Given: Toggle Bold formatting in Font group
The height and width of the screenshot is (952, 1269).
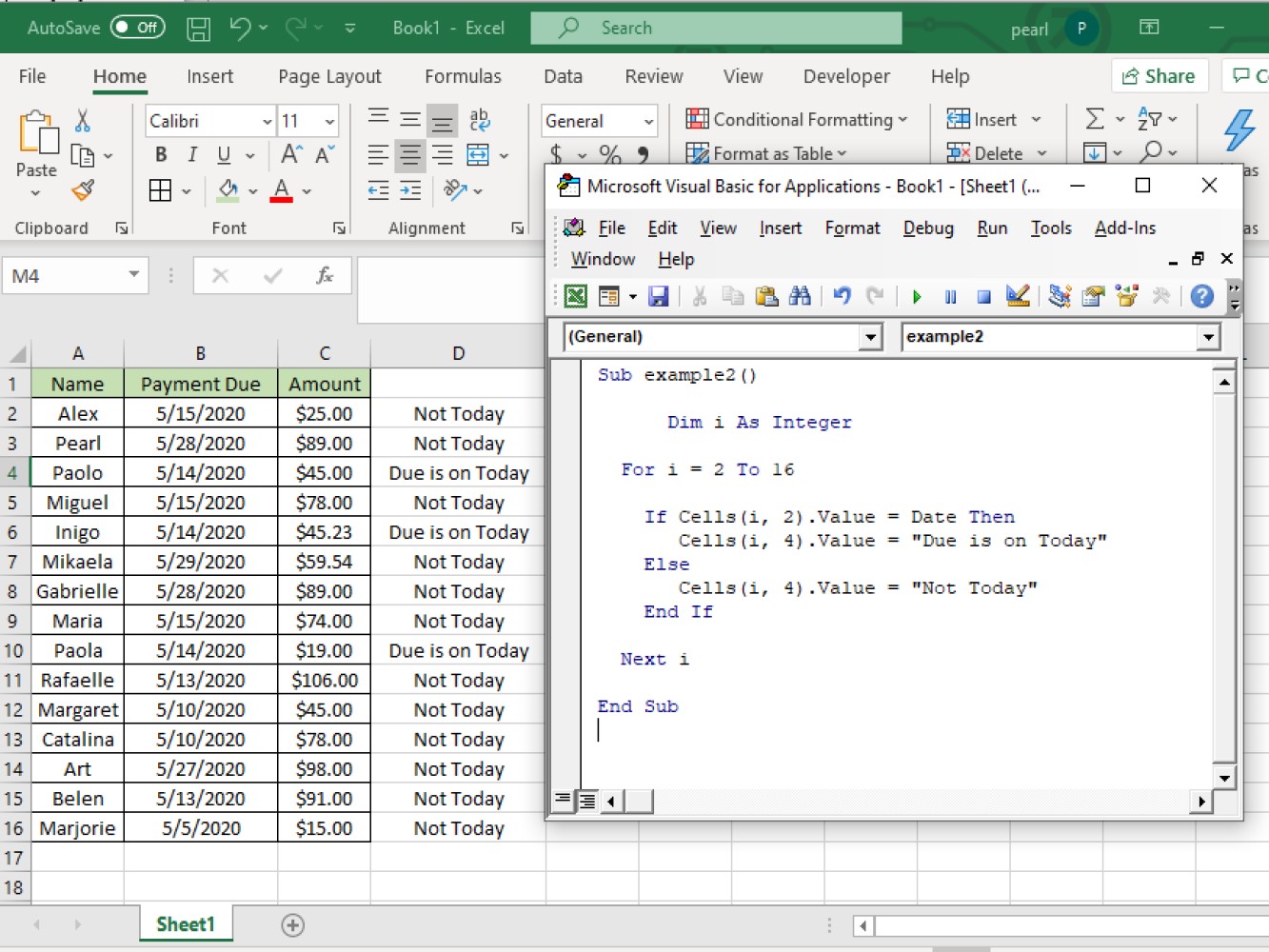Looking at the screenshot, I should pyautogui.click(x=161, y=155).
